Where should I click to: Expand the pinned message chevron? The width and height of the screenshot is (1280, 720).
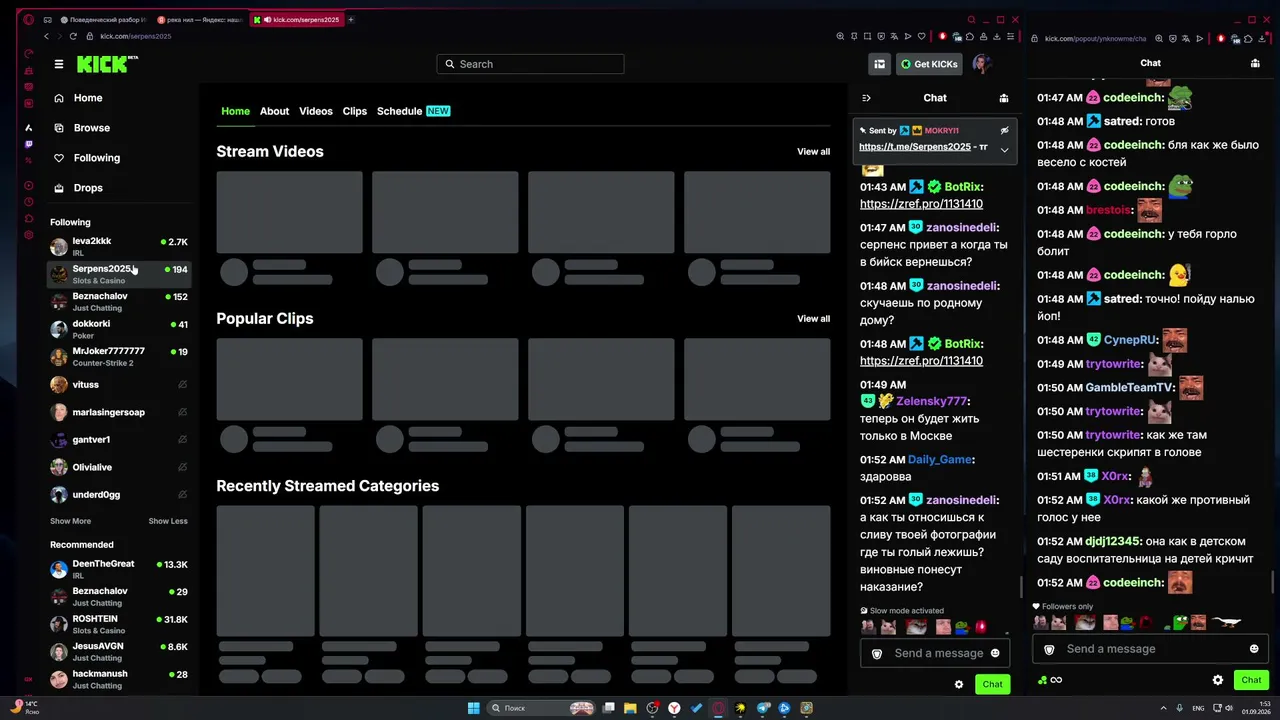click(1004, 150)
